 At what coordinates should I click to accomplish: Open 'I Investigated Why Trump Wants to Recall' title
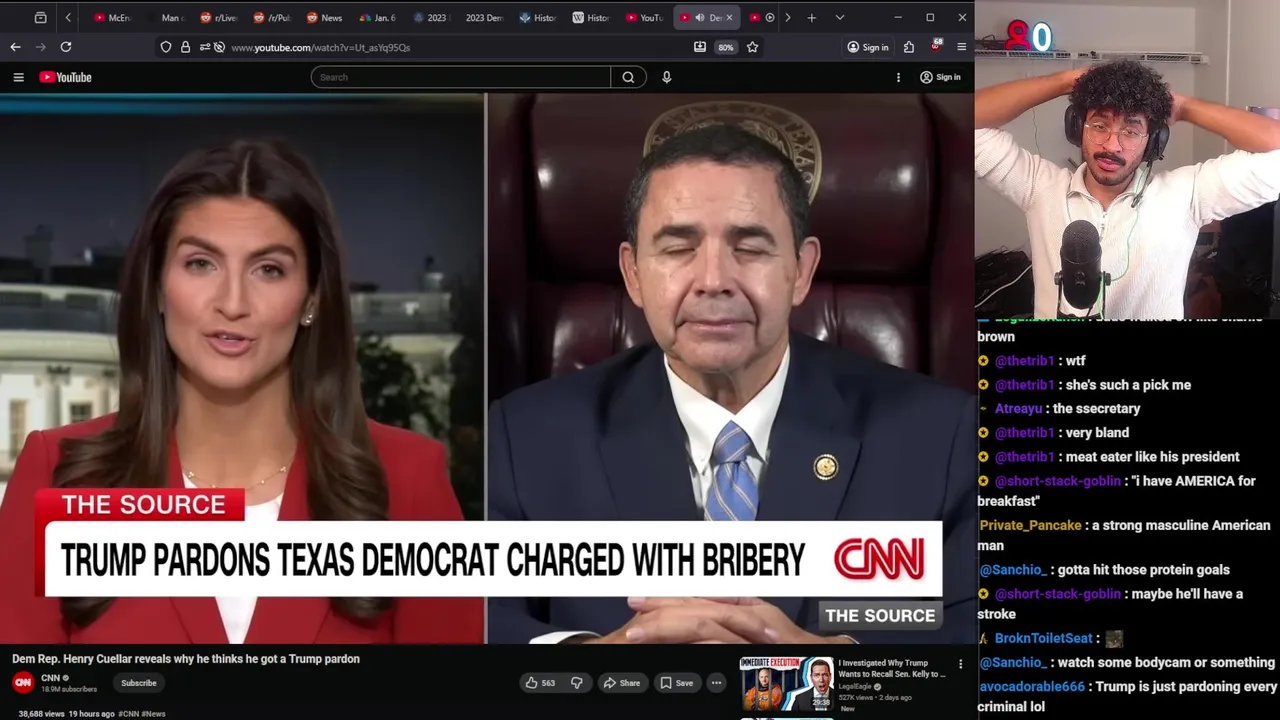coord(891,668)
